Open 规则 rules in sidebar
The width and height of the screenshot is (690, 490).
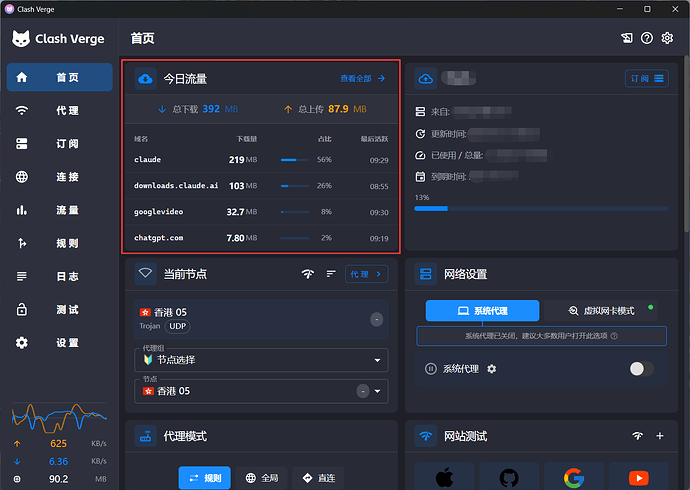pos(59,243)
